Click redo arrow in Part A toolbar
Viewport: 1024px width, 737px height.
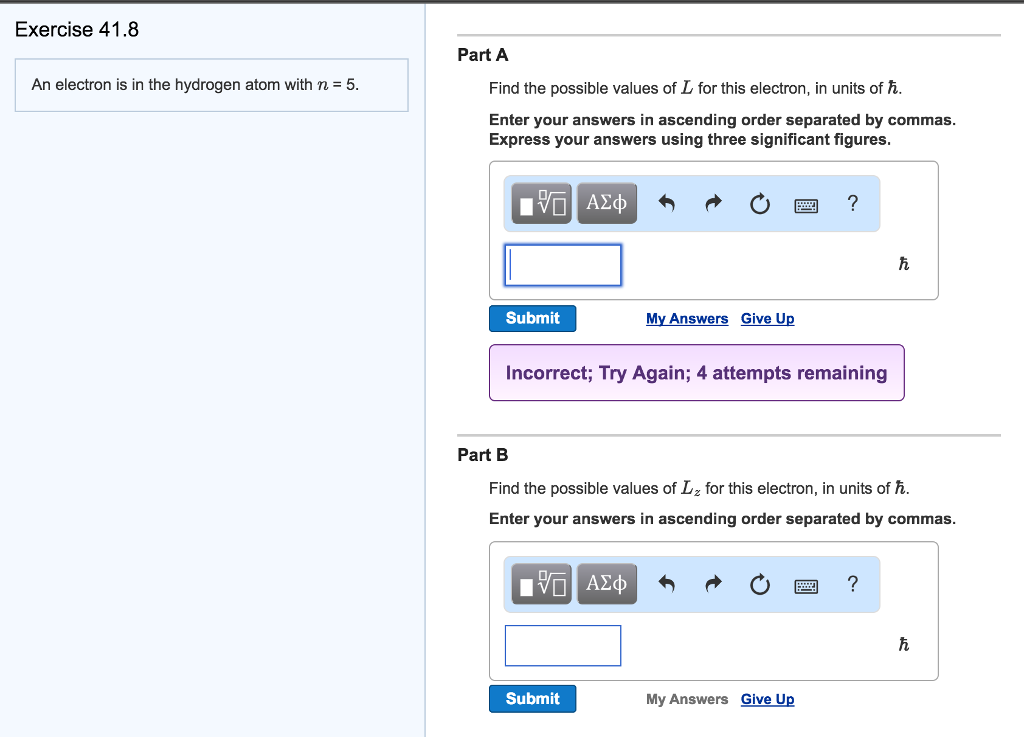(x=713, y=204)
